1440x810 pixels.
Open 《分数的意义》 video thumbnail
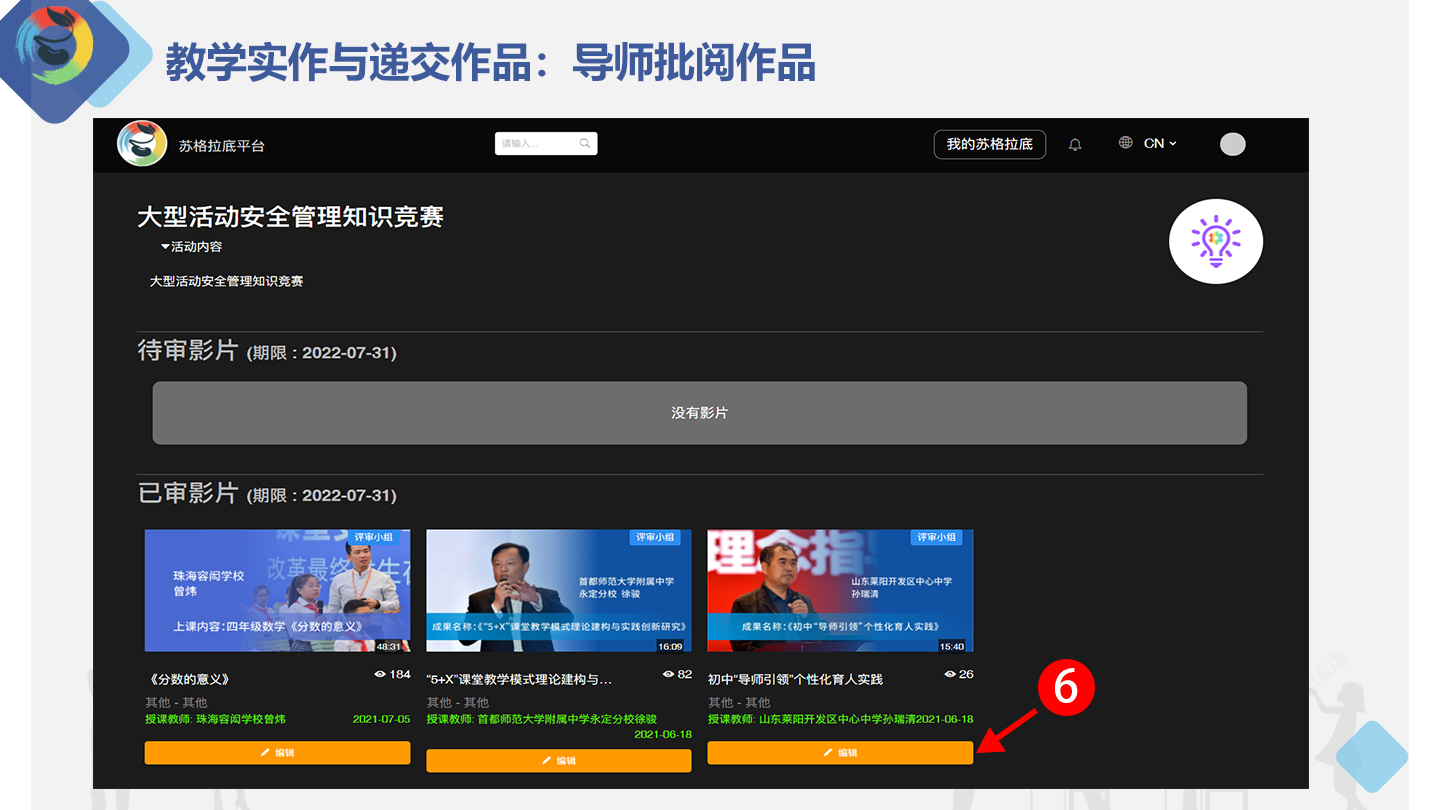(x=277, y=590)
